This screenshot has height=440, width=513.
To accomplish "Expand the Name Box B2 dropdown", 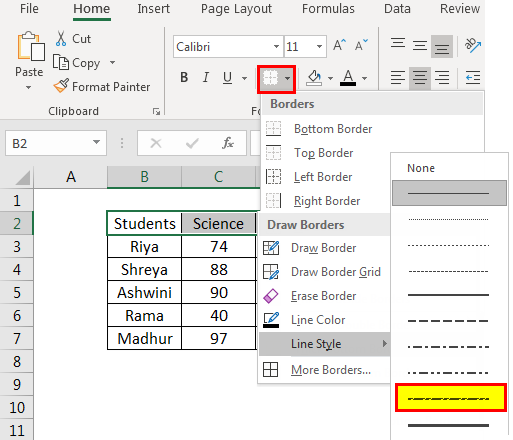I will (x=96, y=143).
